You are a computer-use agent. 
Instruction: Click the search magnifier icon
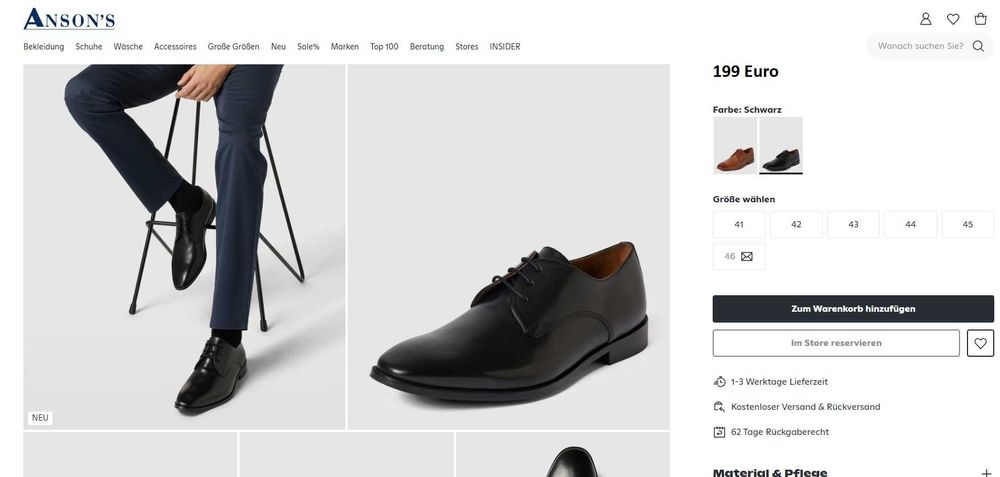(x=979, y=46)
